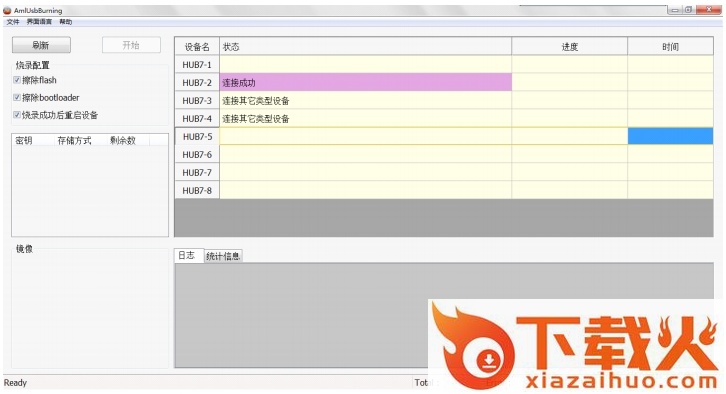
Task: Switch to the 日志 tab
Action: (189, 256)
